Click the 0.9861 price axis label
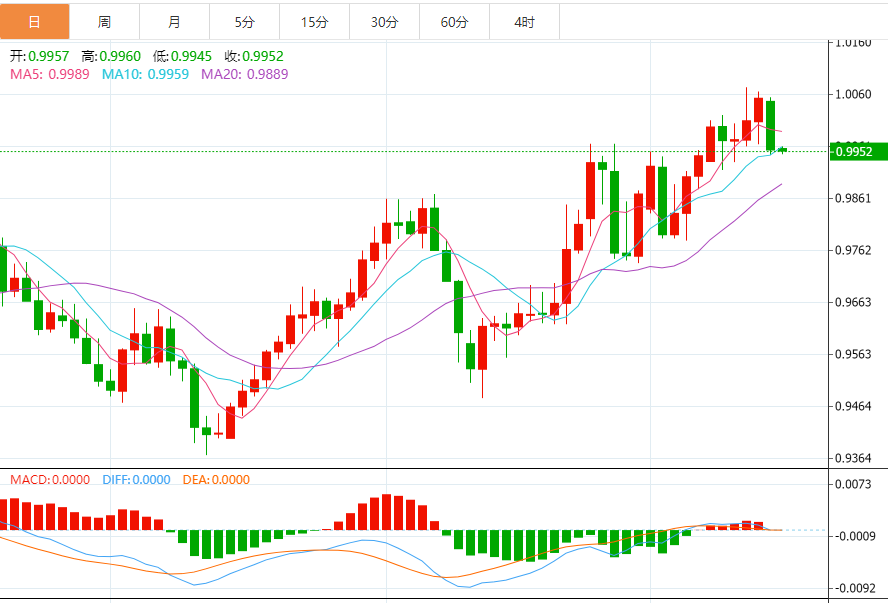This screenshot has height=603, width=888. point(853,198)
